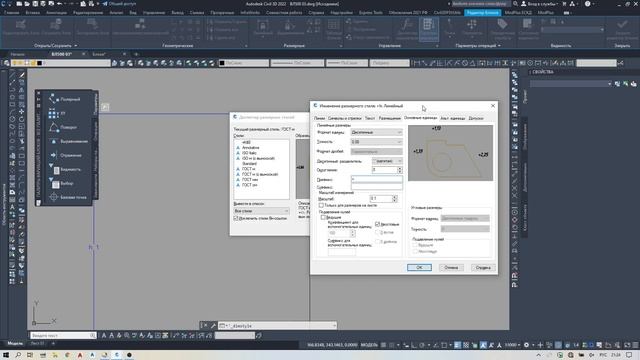Switch to the Fit tab in dialog

(x=389, y=118)
